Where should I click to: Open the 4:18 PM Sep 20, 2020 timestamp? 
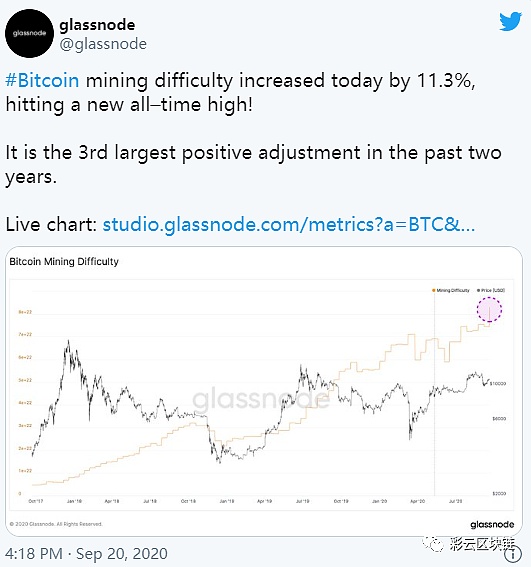86,554
